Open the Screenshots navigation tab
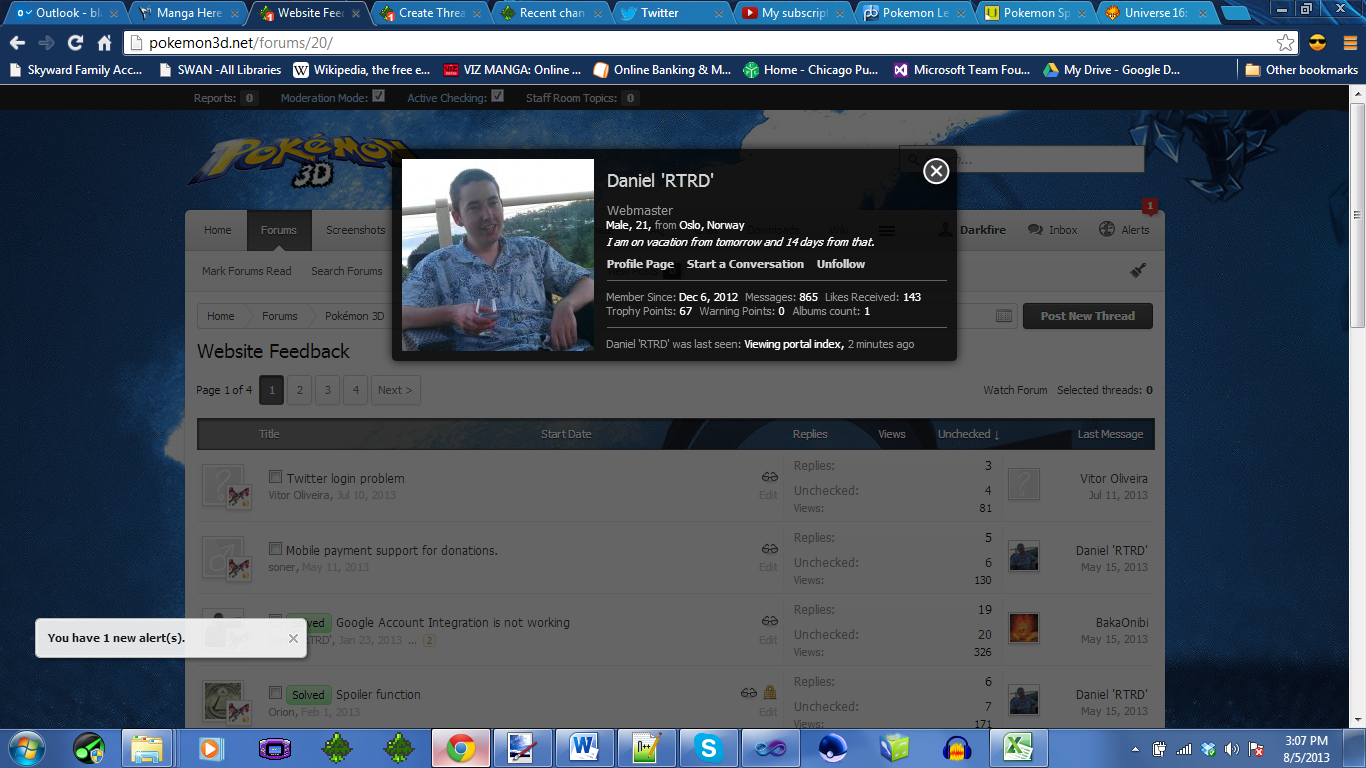Screen dimensions: 1366x768 coord(356,230)
